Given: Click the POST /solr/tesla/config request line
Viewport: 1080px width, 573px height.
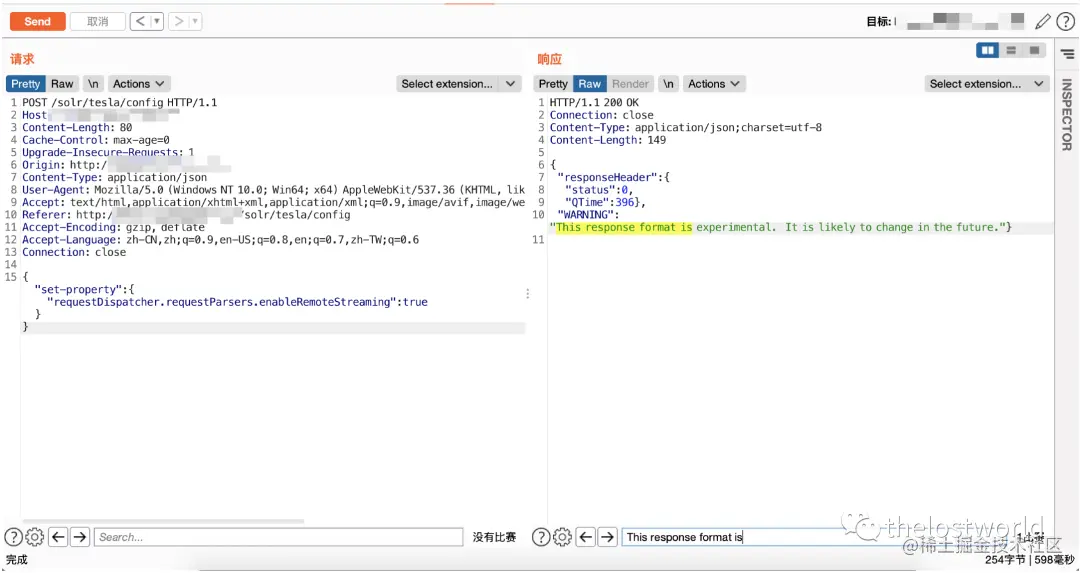Looking at the screenshot, I should point(120,103).
